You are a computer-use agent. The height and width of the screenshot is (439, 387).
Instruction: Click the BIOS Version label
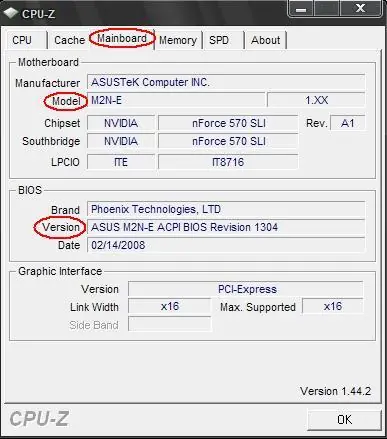(x=61, y=227)
